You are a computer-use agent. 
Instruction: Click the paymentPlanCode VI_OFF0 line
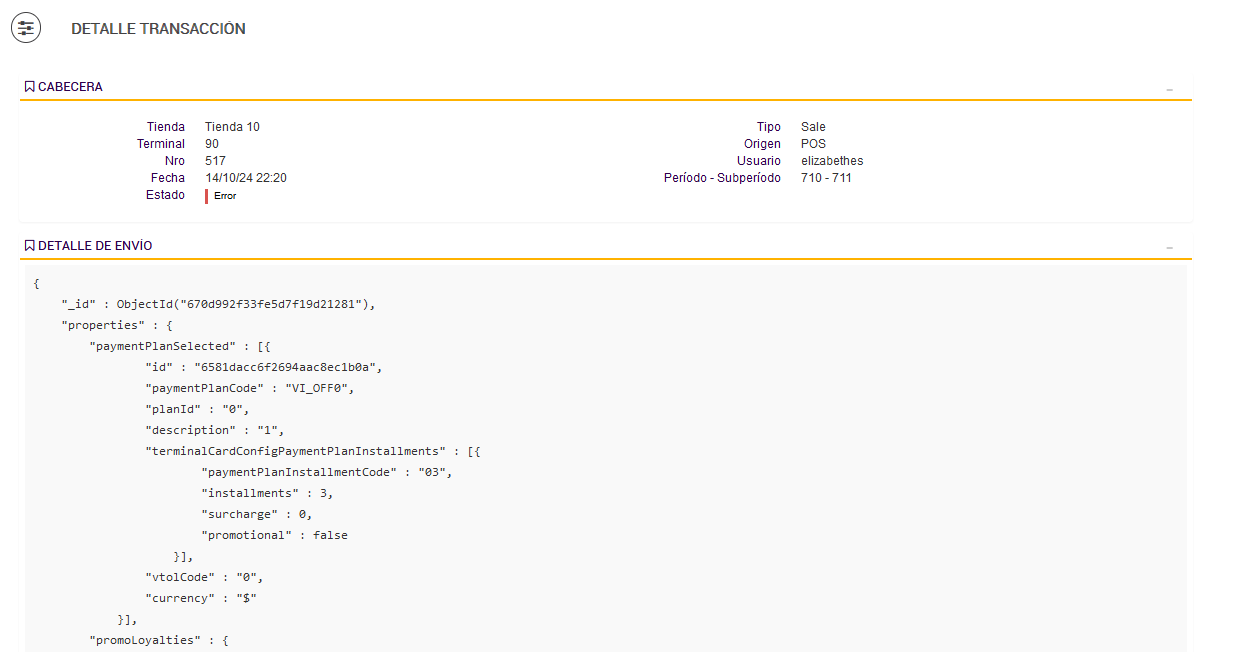(250, 388)
